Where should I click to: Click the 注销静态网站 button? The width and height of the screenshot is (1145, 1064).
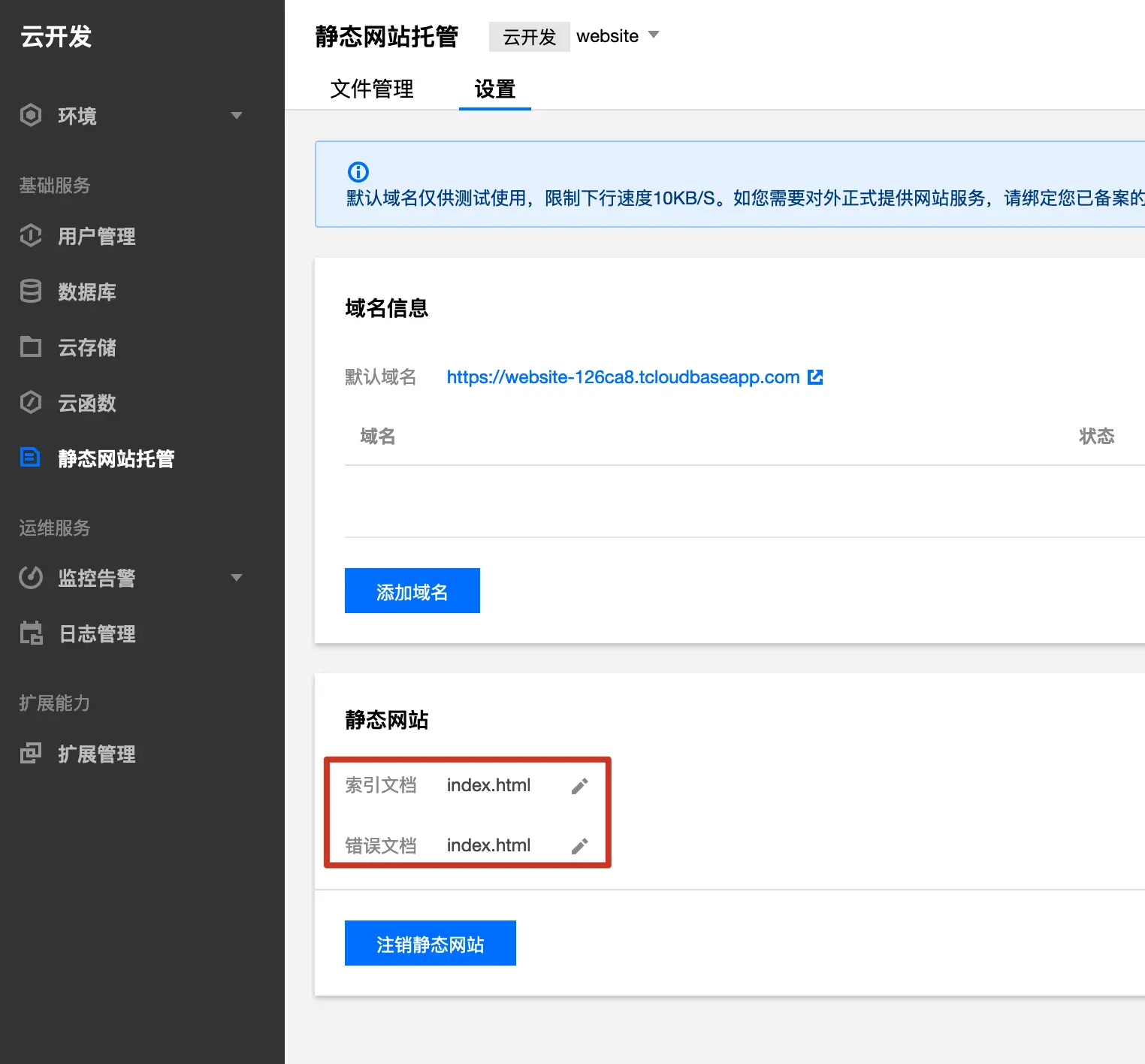coord(431,943)
